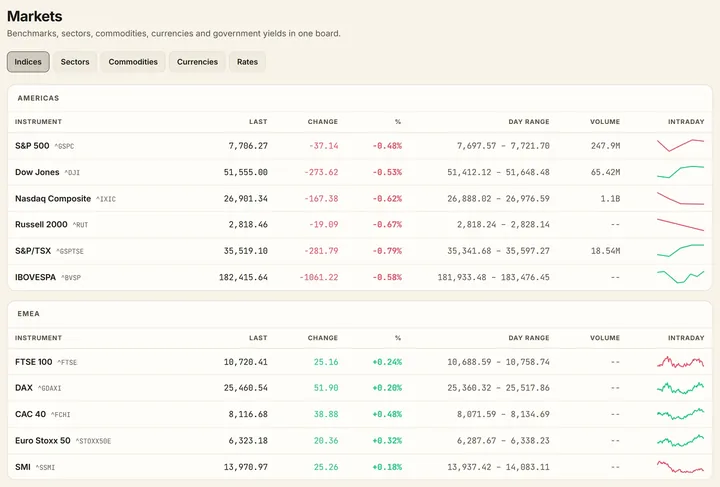Screen dimensions: 720x487
Task: Open the Dow Jones instrument
Action: pyautogui.click(x=37, y=172)
